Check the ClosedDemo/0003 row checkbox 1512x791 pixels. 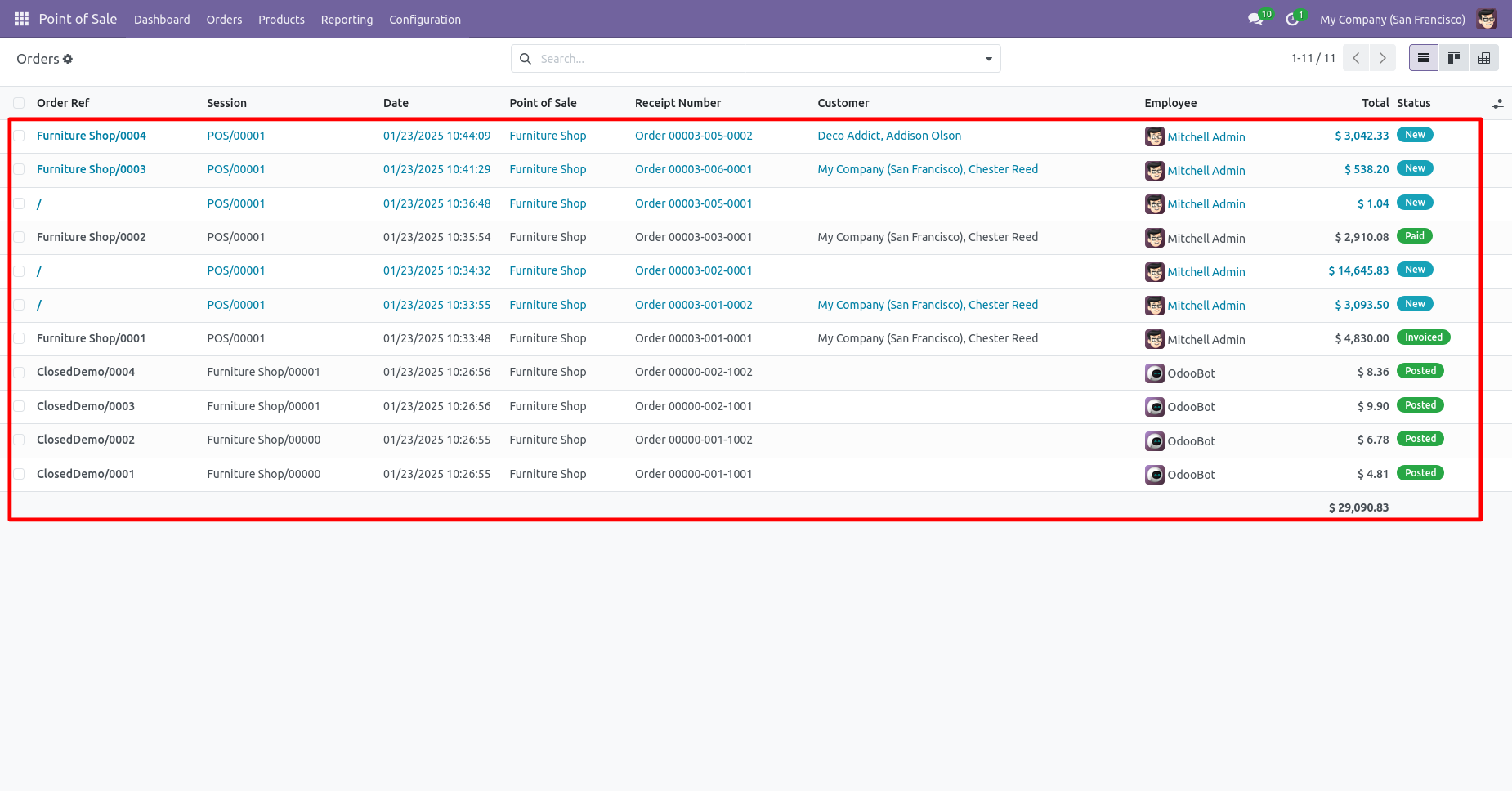[19, 406]
